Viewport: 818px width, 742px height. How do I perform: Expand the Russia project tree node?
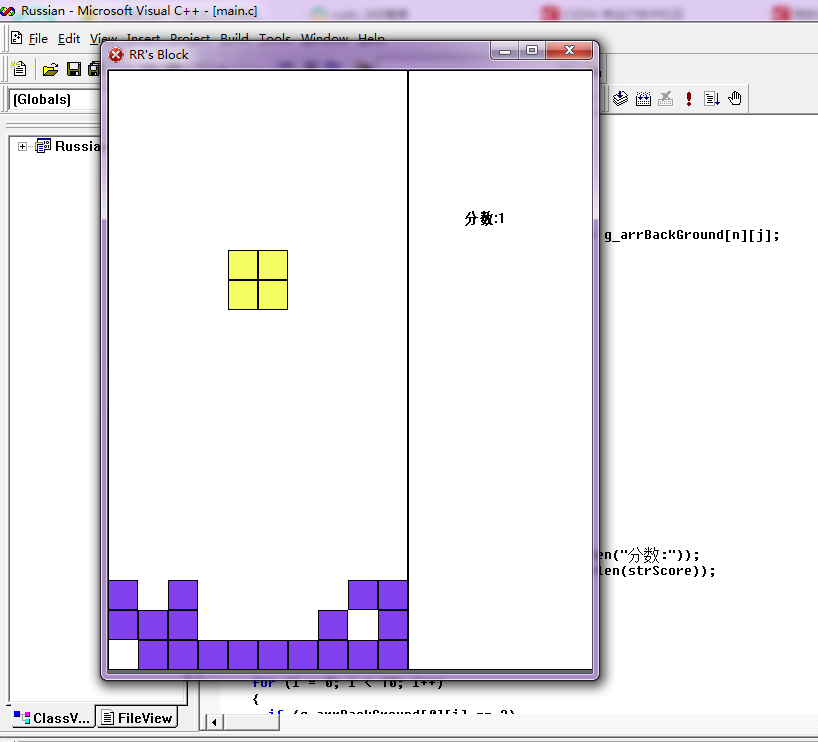click(22, 147)
